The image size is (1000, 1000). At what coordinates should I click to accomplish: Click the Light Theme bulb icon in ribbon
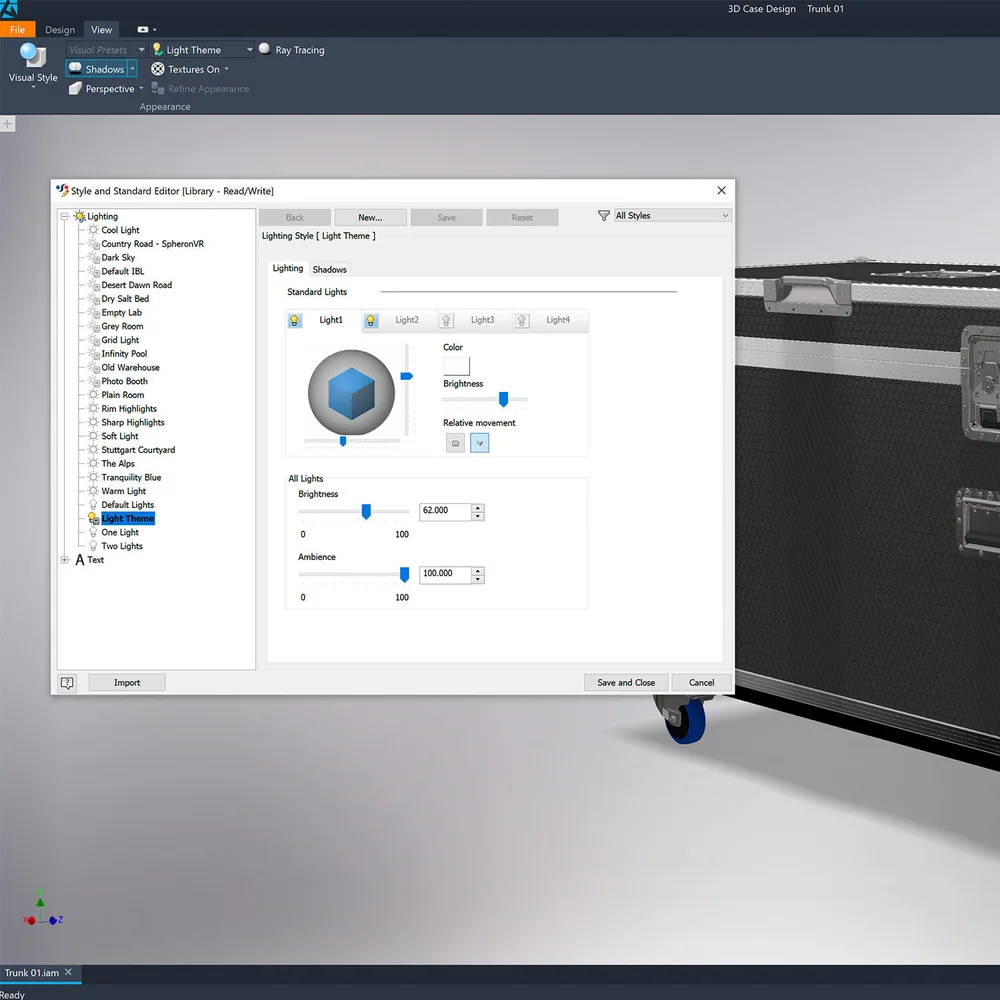[x=158, y=49]
